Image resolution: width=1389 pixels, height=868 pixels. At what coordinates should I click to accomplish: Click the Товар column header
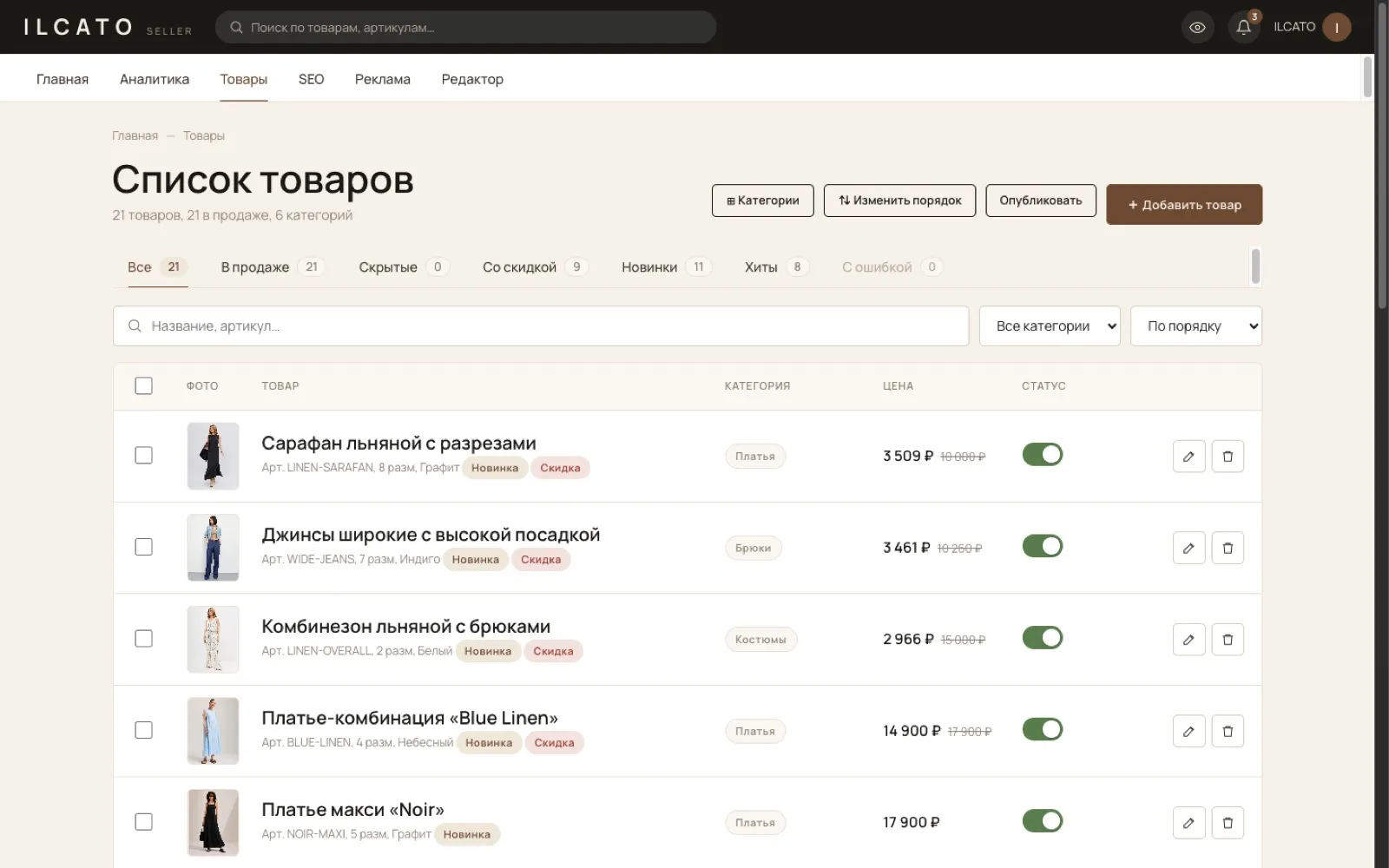280,386
